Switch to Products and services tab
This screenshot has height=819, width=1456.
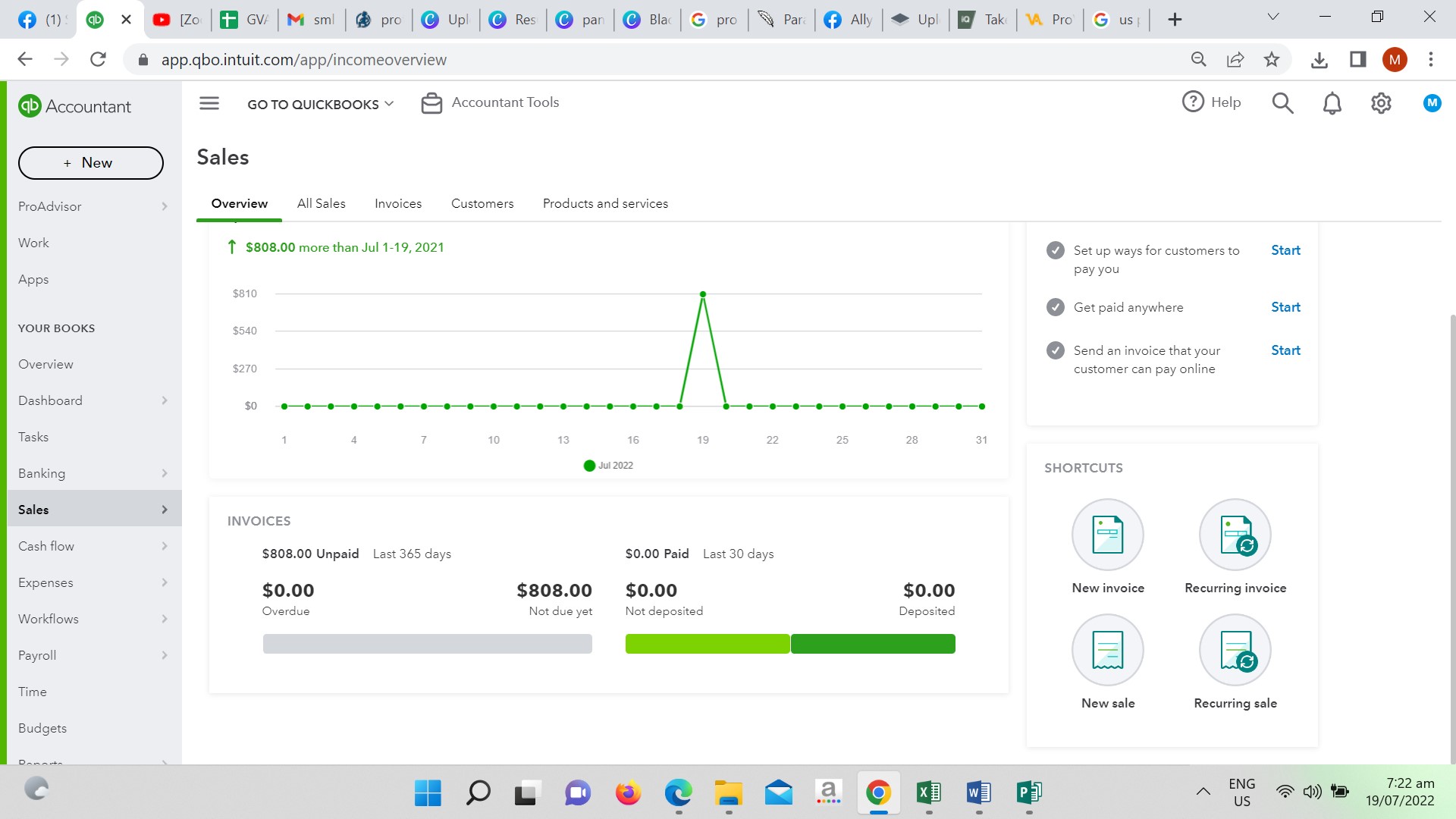pyautogui.click(x=605, y=203)
